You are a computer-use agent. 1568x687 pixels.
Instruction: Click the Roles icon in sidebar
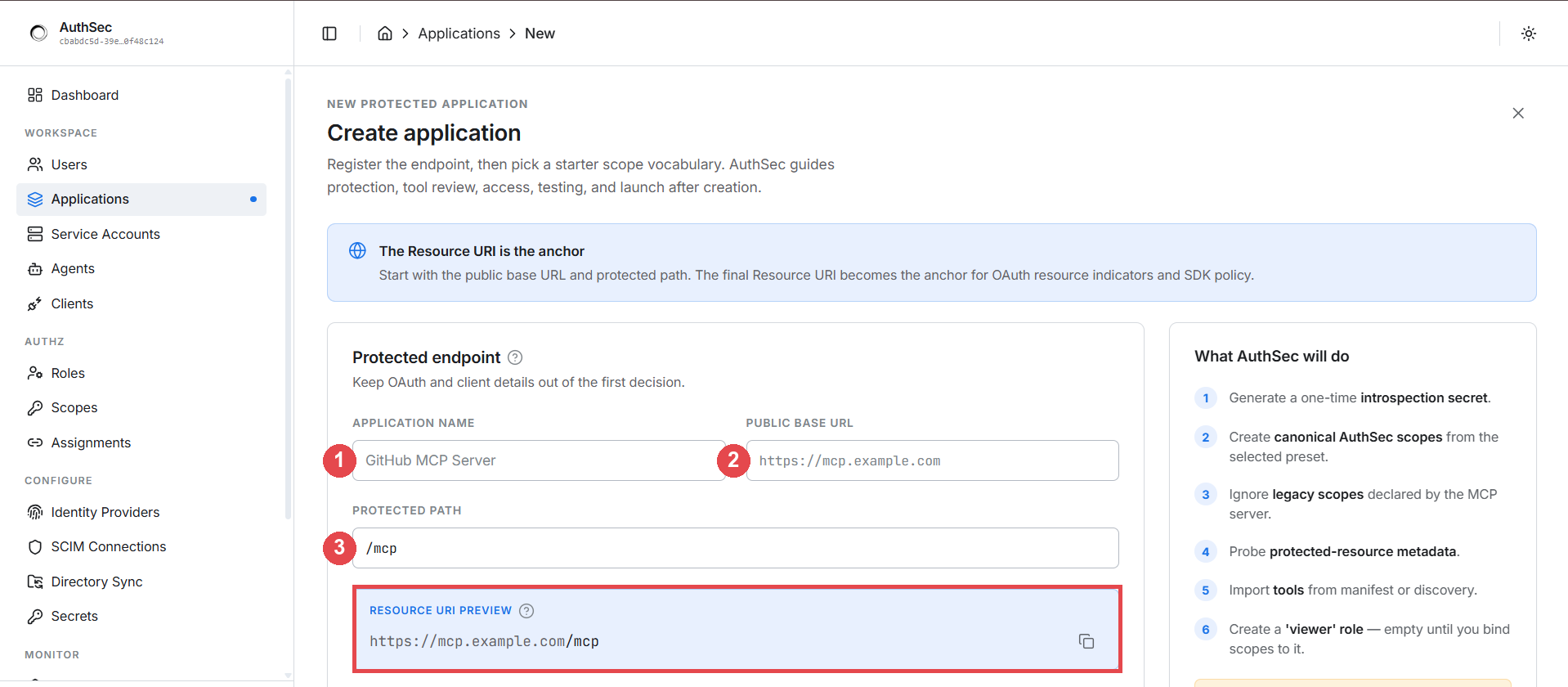click(x=35, y=373)
